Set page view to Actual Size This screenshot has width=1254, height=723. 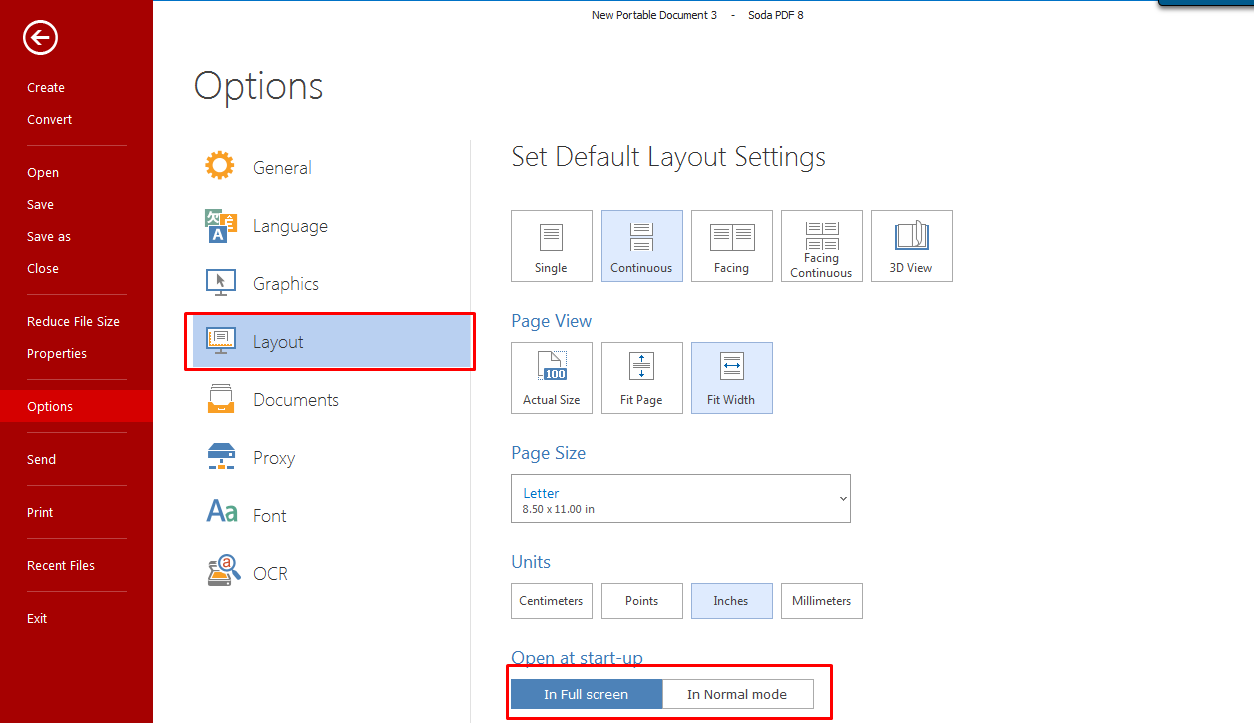click(552, 378)
